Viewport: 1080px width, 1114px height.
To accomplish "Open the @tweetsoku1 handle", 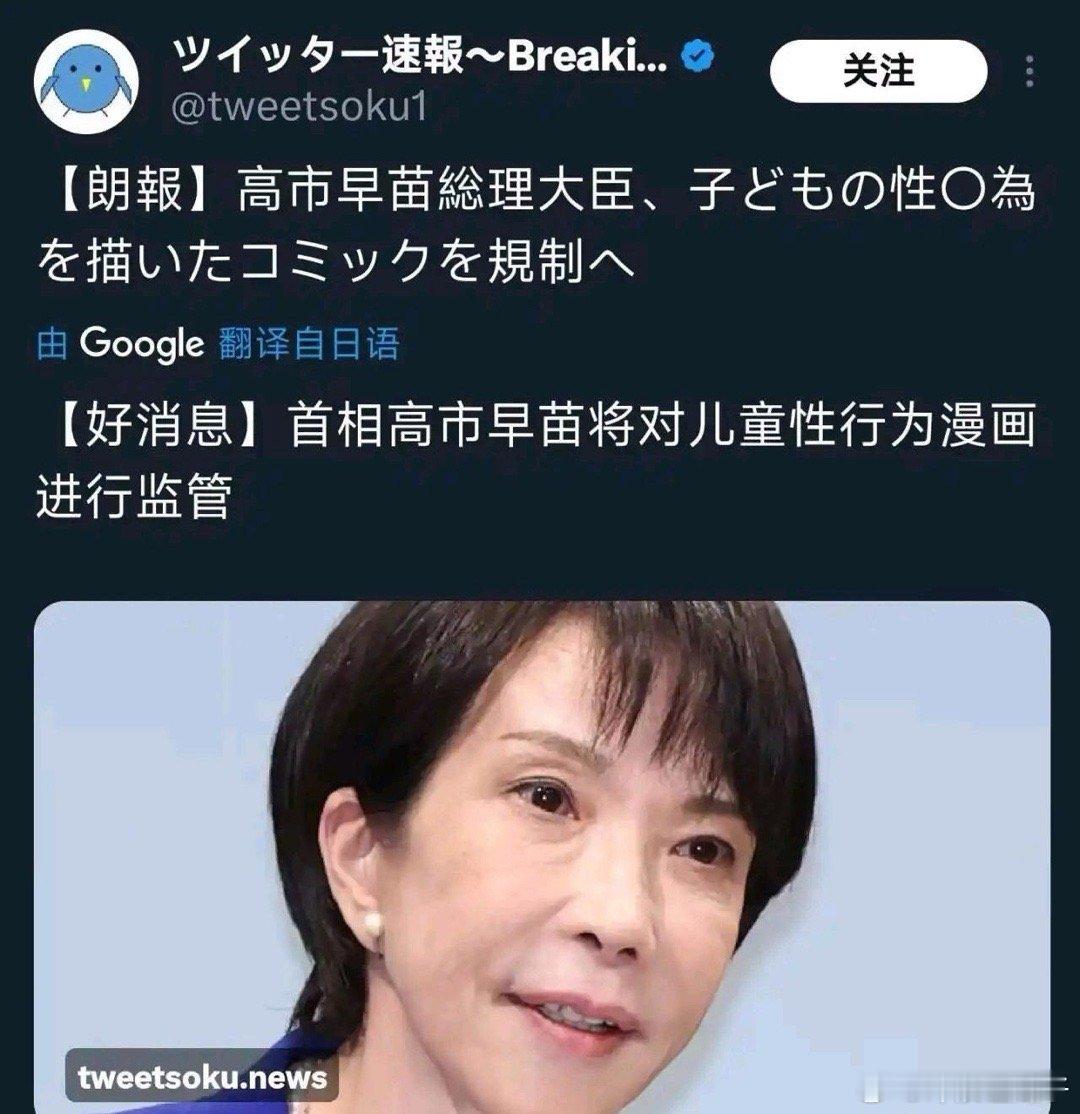I will 300,107.
